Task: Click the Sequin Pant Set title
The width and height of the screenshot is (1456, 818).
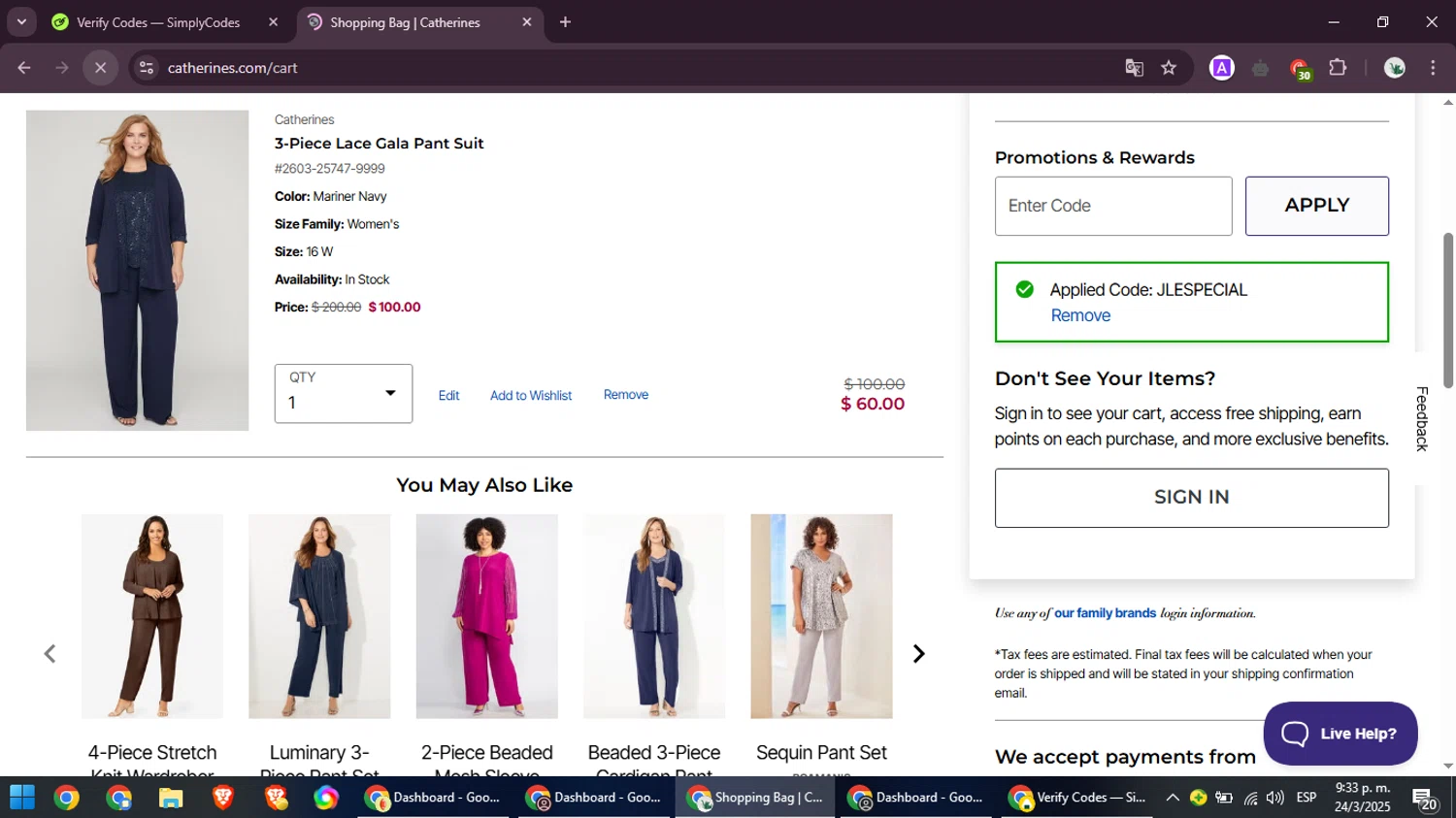Action: pos(821,753)
